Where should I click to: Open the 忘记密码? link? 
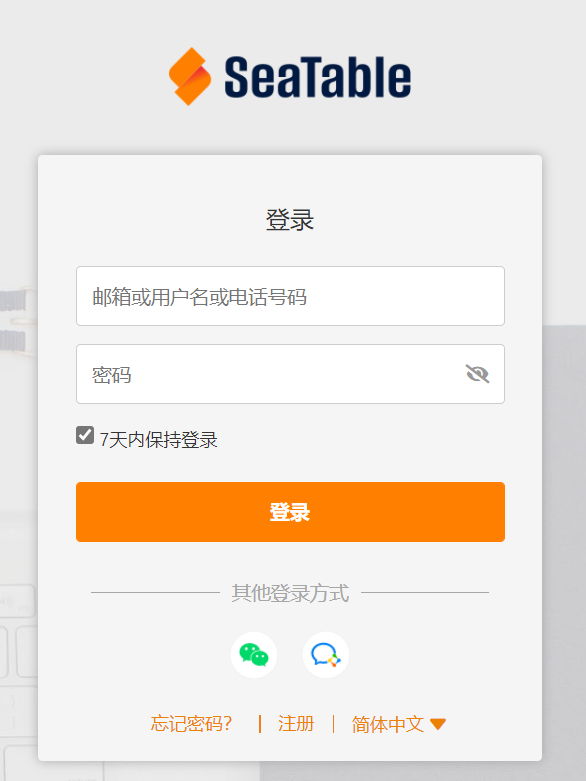pos(191,724)
